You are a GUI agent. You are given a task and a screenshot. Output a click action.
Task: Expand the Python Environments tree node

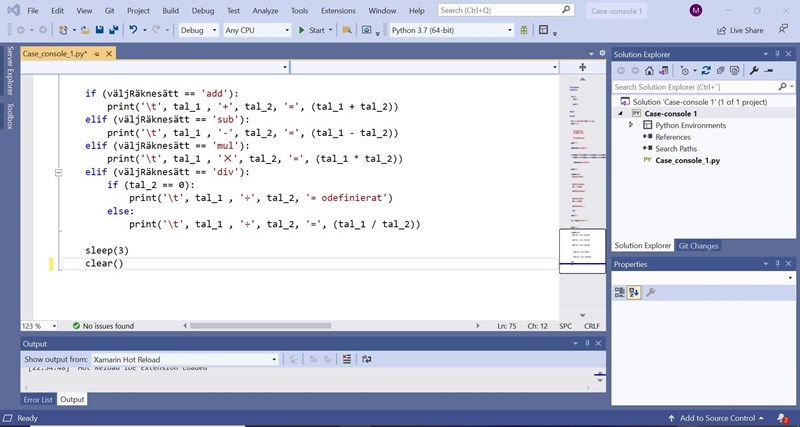(631, 125)
